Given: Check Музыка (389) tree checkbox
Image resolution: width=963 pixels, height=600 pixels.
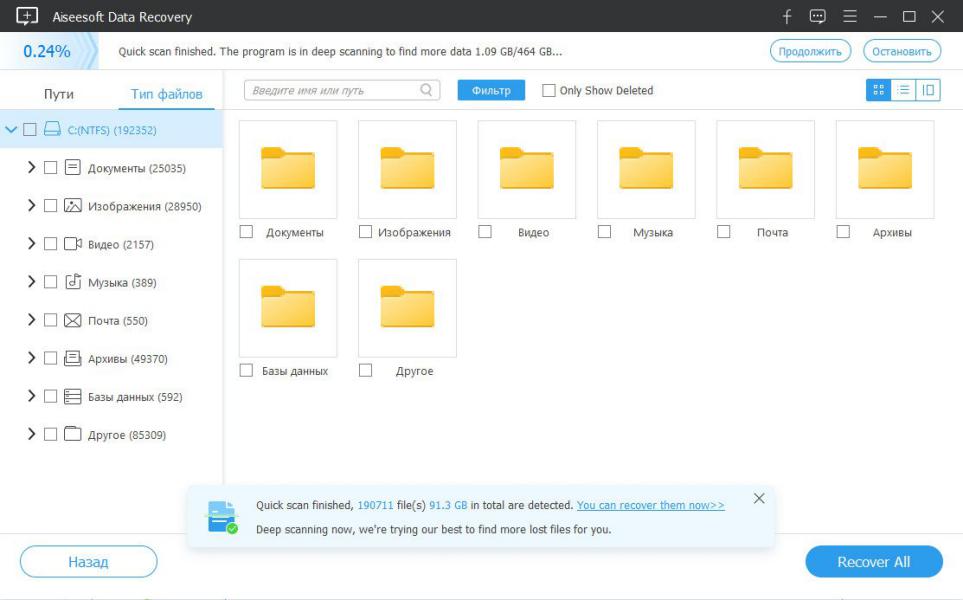Looking at the screenshot, I should point(50,282).
